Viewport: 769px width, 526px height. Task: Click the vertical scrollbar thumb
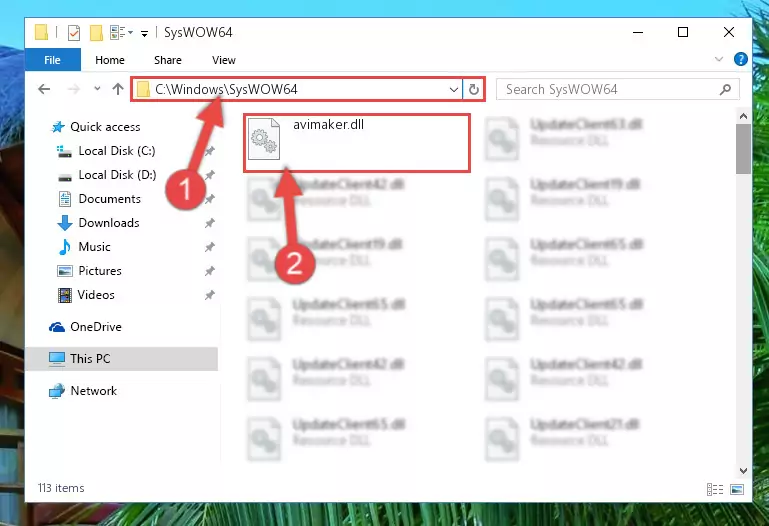(743, 149)
